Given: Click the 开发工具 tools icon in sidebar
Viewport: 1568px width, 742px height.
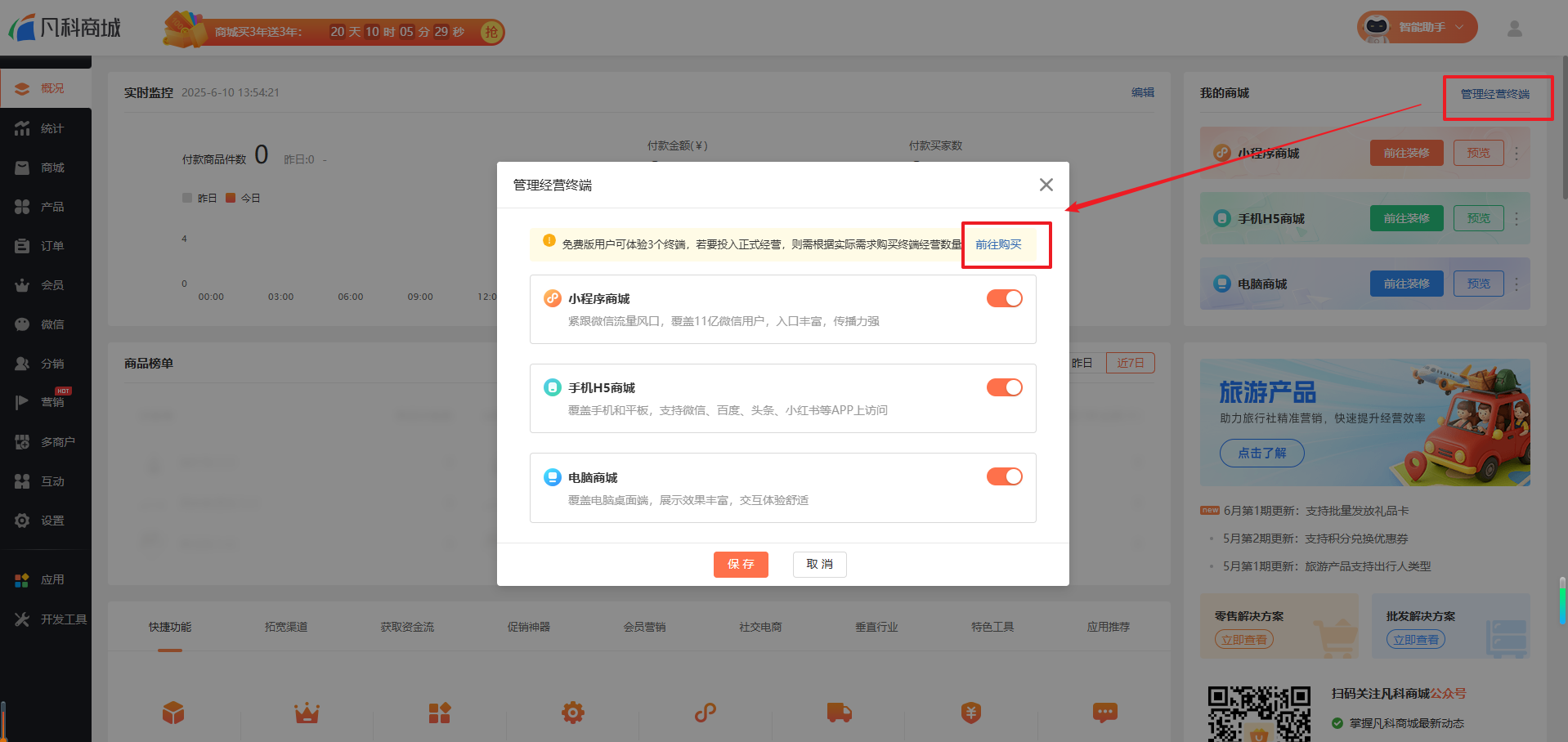Looking at the screenshot, I should (22, 619).
